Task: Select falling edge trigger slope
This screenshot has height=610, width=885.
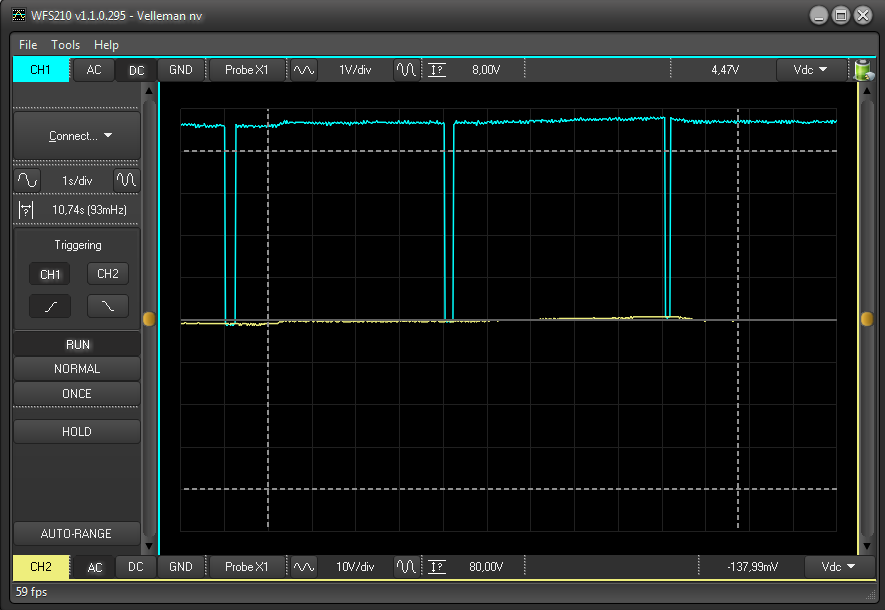Action: 107,306
